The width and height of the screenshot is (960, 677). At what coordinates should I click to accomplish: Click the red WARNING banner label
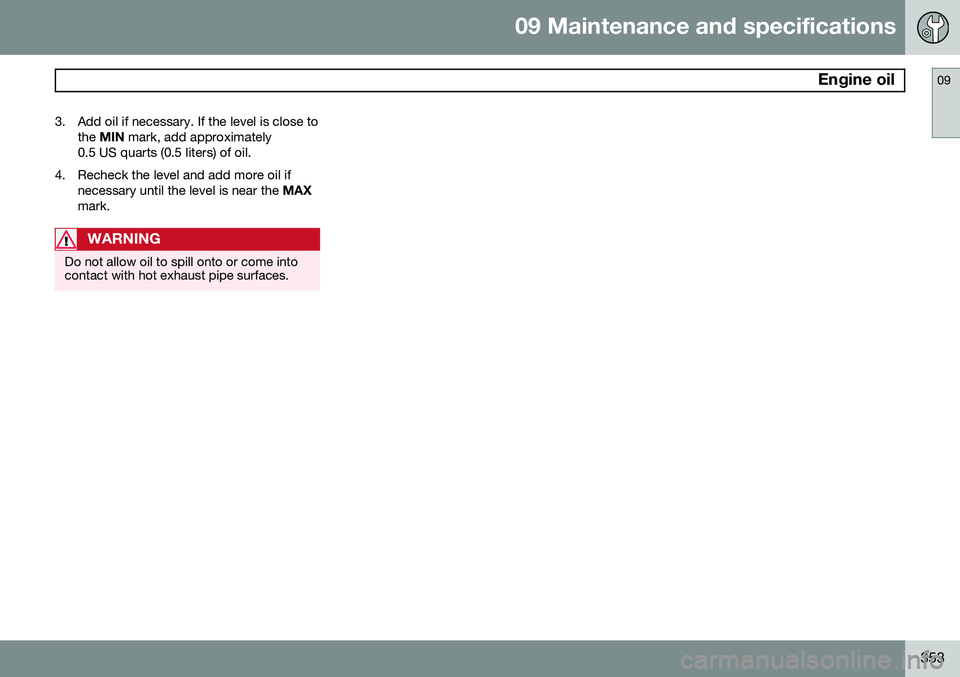124,239
